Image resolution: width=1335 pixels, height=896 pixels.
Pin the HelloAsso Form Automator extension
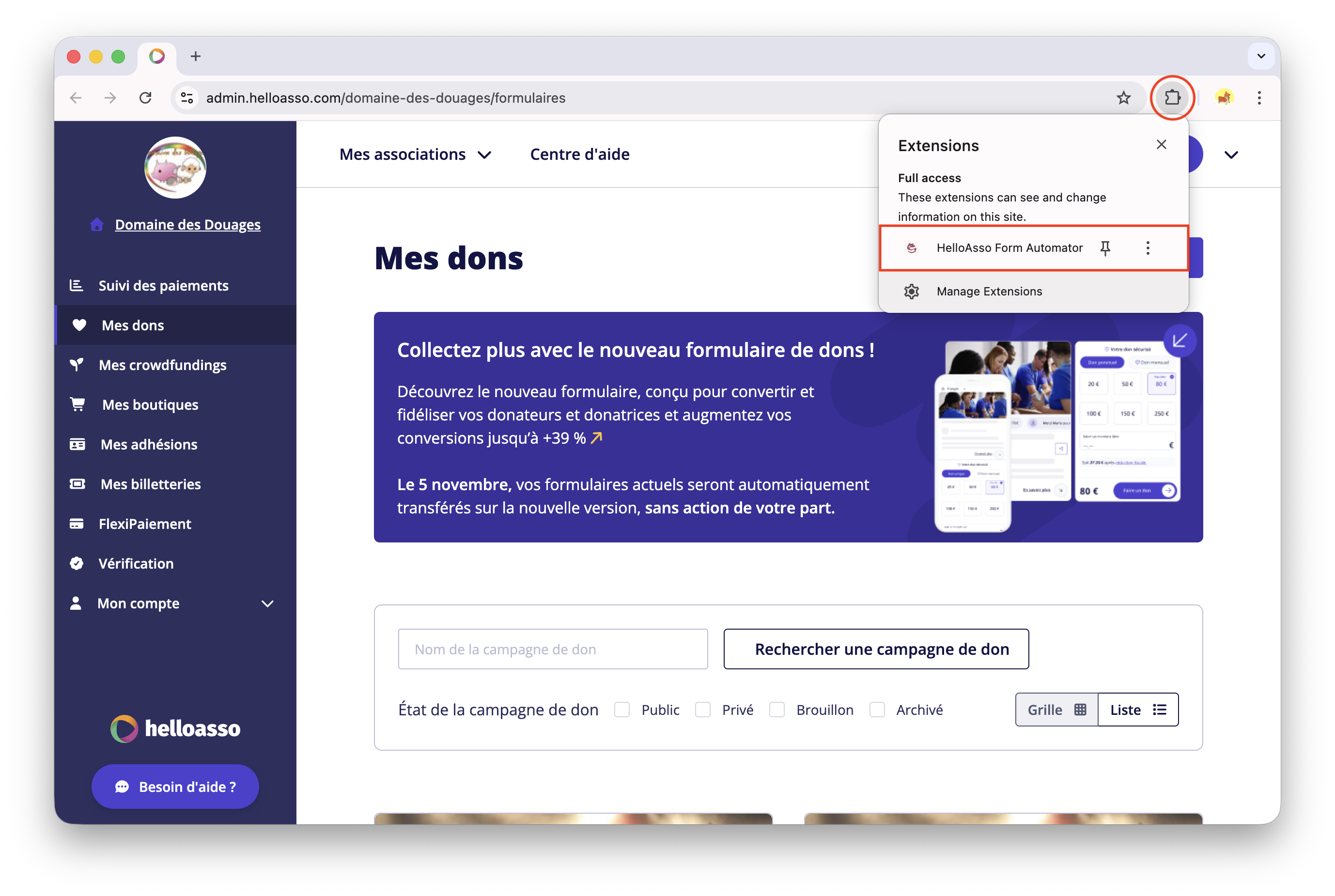1105,248
